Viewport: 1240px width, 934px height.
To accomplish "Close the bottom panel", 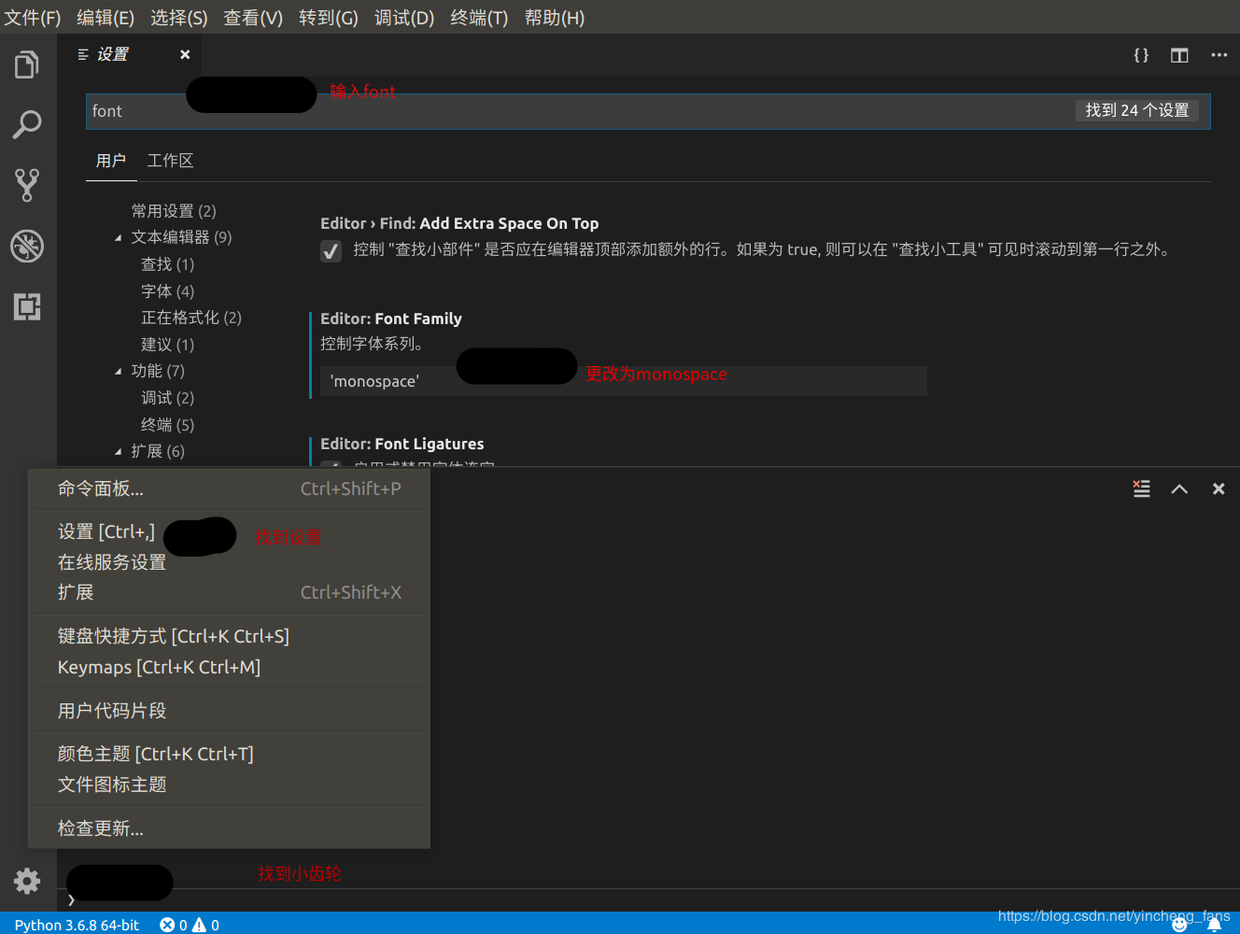I will pyautogui.click(x=1218, y=488).
